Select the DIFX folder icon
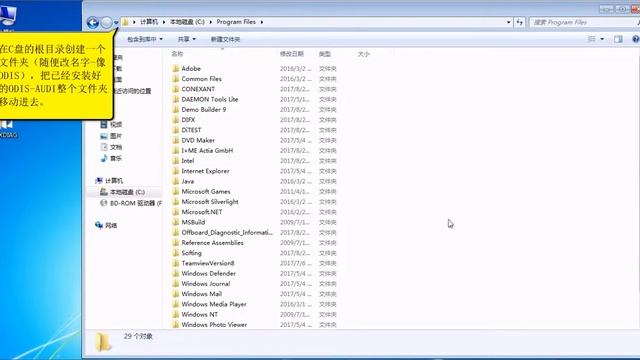Screen dimensions: 640x360 pos(176,120)
